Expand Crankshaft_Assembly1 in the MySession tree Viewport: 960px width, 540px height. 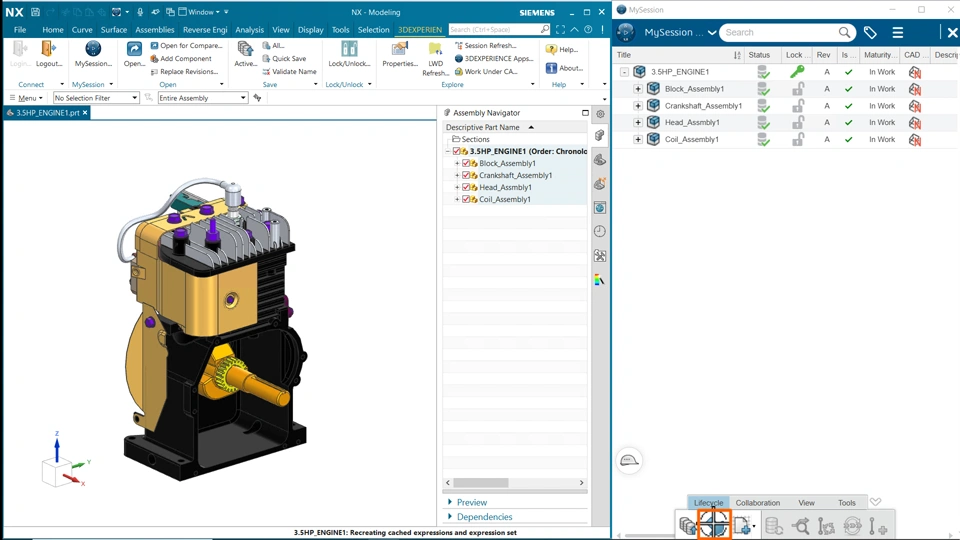coord(638,106)
